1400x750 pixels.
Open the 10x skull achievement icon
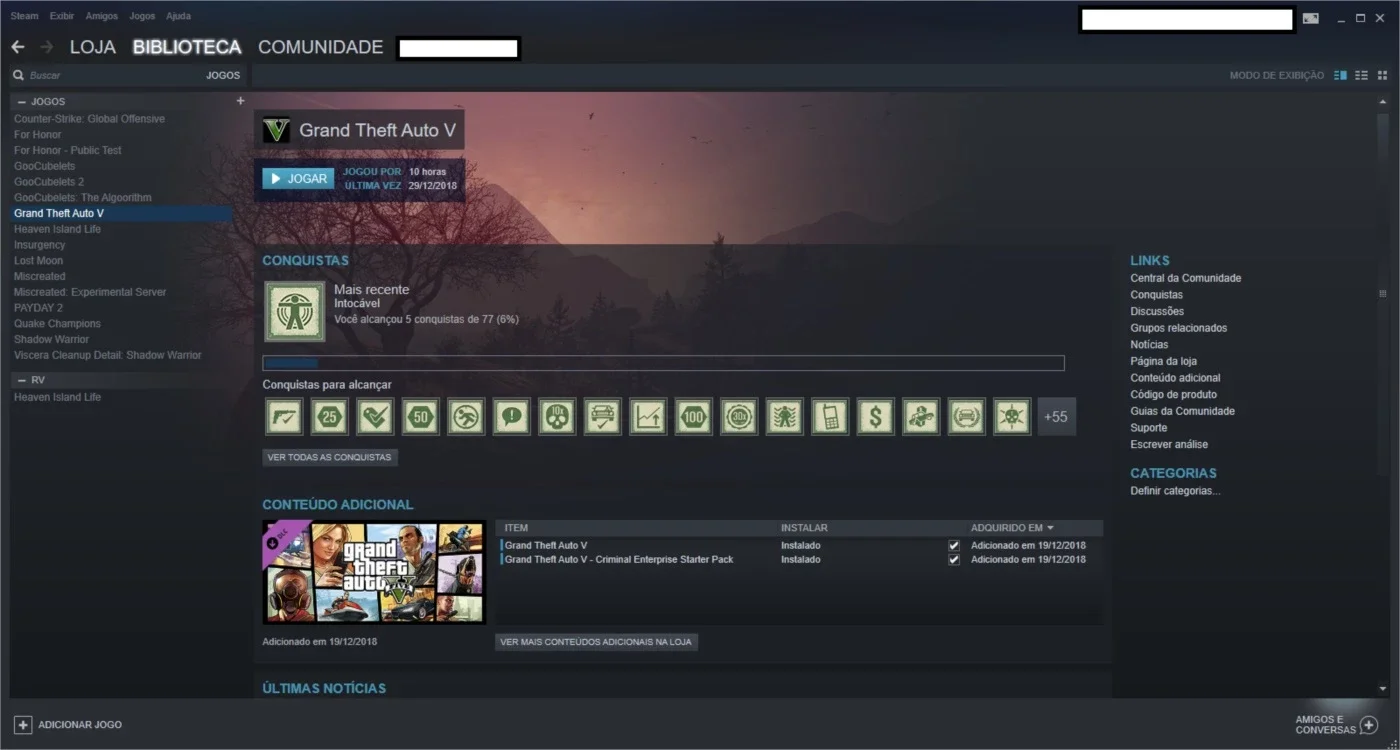click(557, 417)
